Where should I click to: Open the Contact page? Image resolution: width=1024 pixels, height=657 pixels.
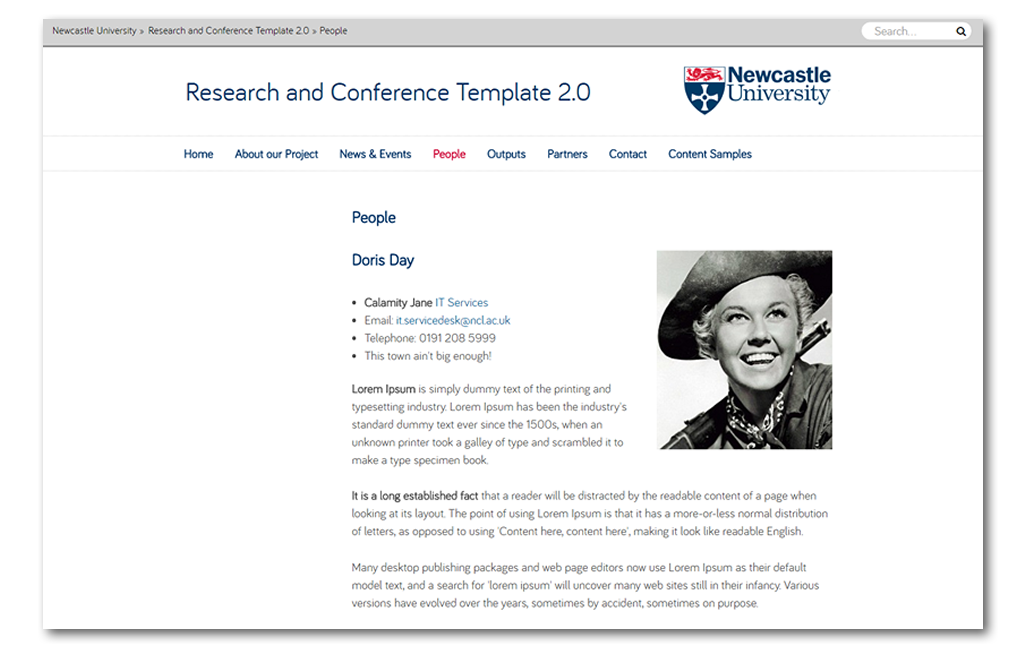pos(628,154)
